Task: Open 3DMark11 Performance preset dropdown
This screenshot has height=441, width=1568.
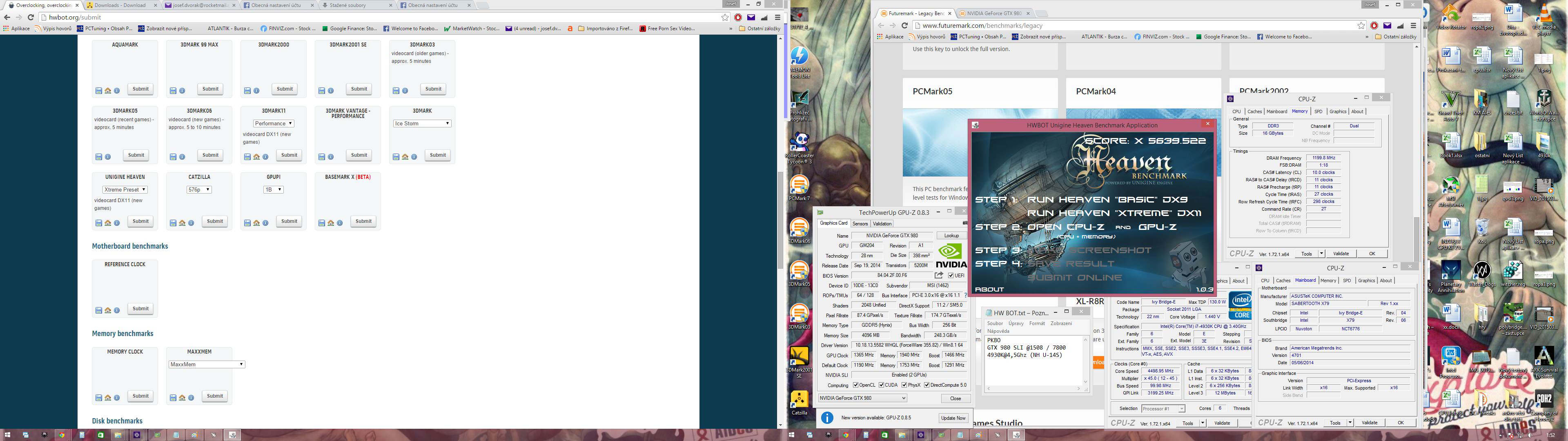Action: (x=273, y=124)
